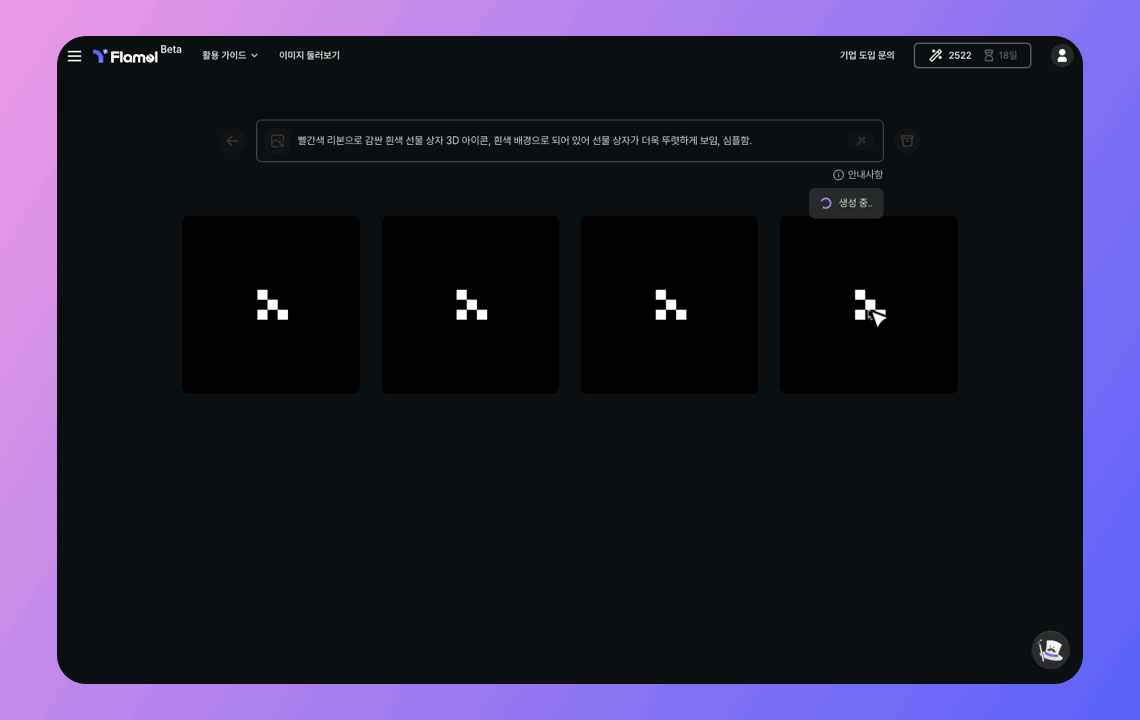
Task: Click the back arrow beside the prompt
Action: click(233, 141)
